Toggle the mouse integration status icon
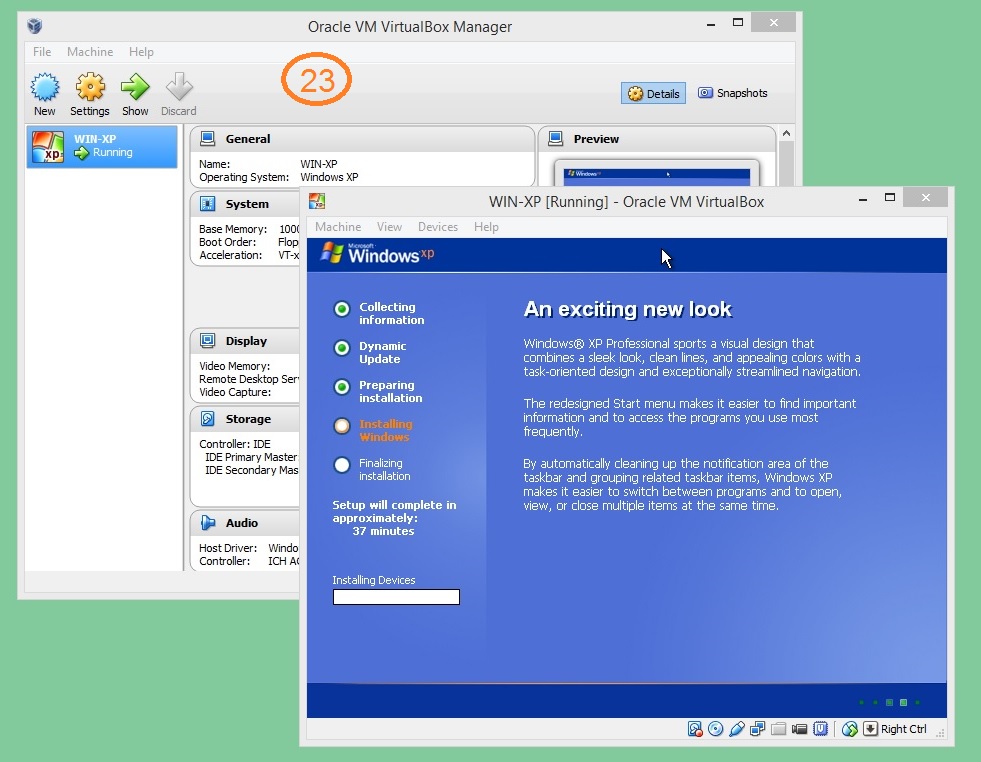 (x=850, y=729)
